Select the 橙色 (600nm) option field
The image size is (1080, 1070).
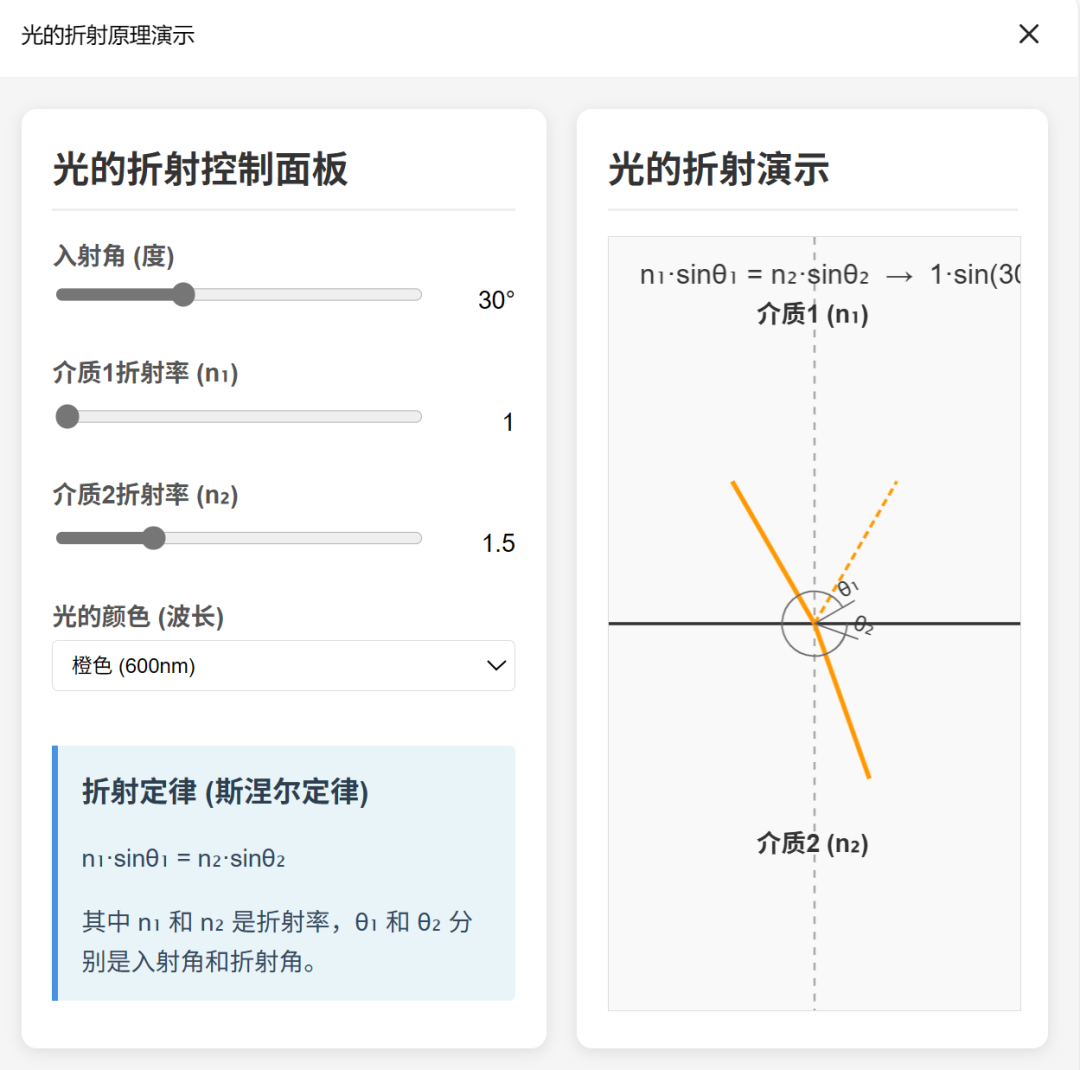click(283, 665)
